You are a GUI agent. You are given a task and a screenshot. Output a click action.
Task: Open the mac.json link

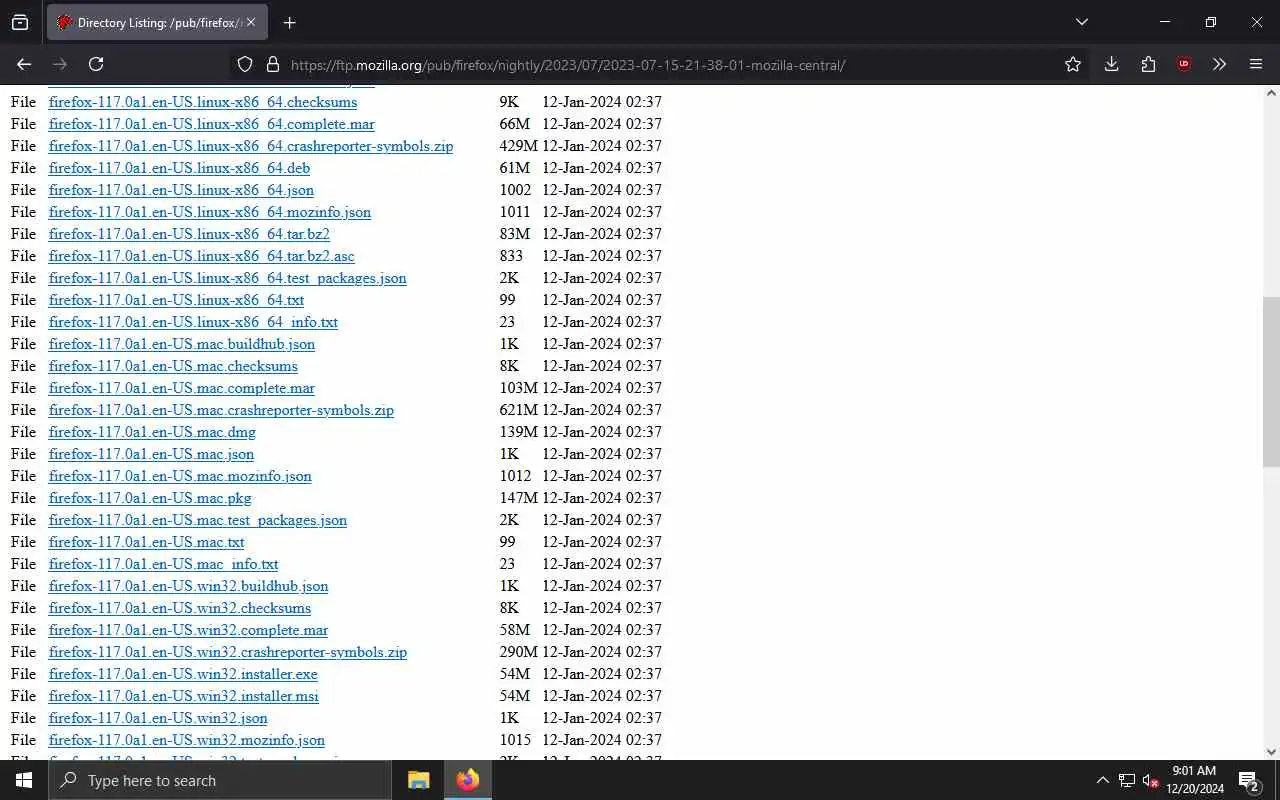pyautogui.click(x=151, y=454)
